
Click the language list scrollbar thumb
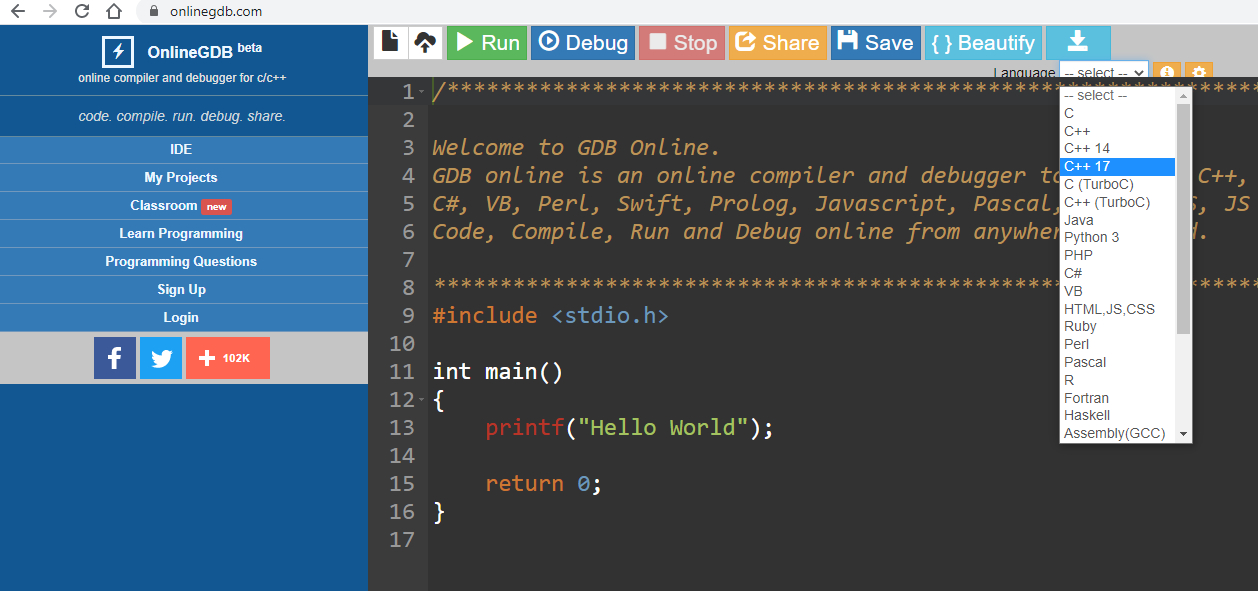click(1184, 218)
